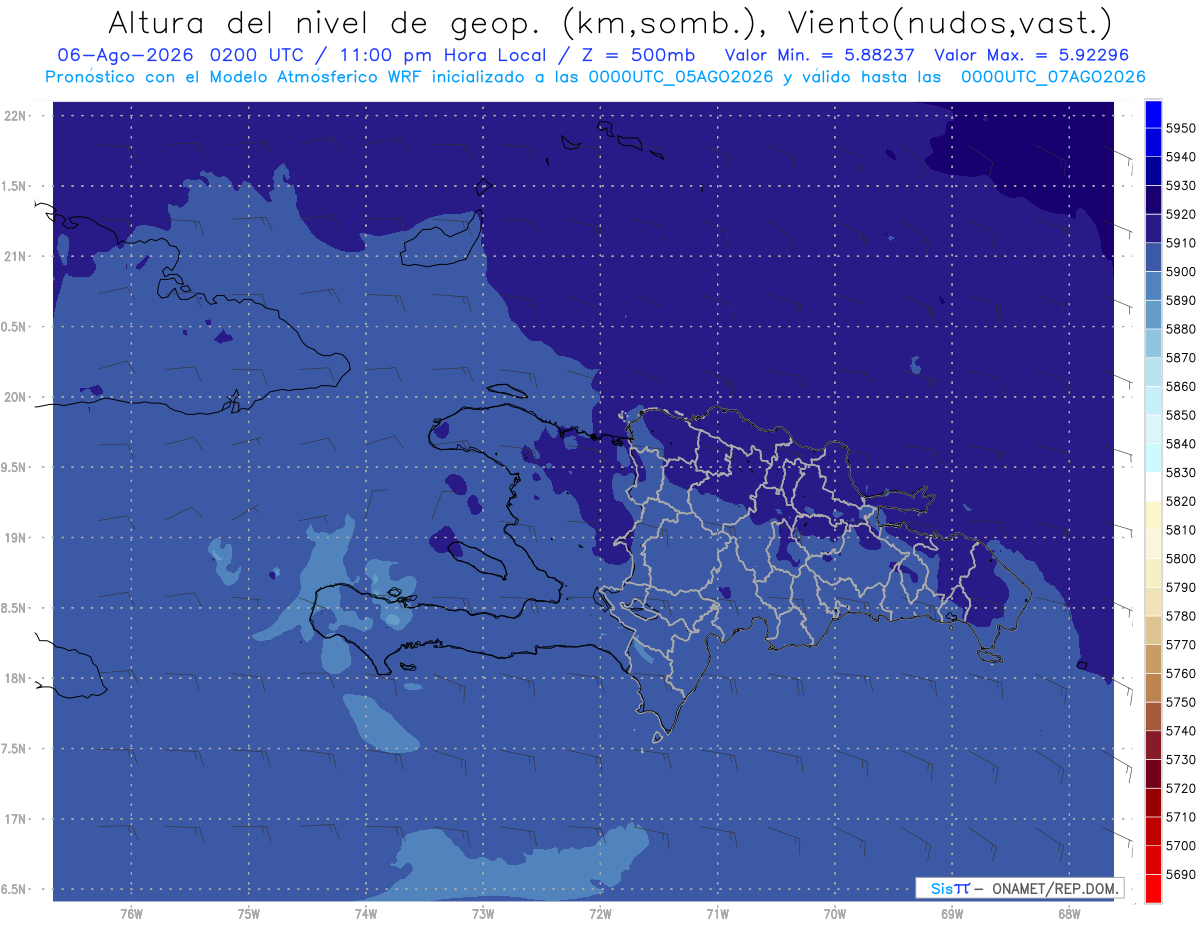Click the 5850 colorbar label

pos(1181,415)
